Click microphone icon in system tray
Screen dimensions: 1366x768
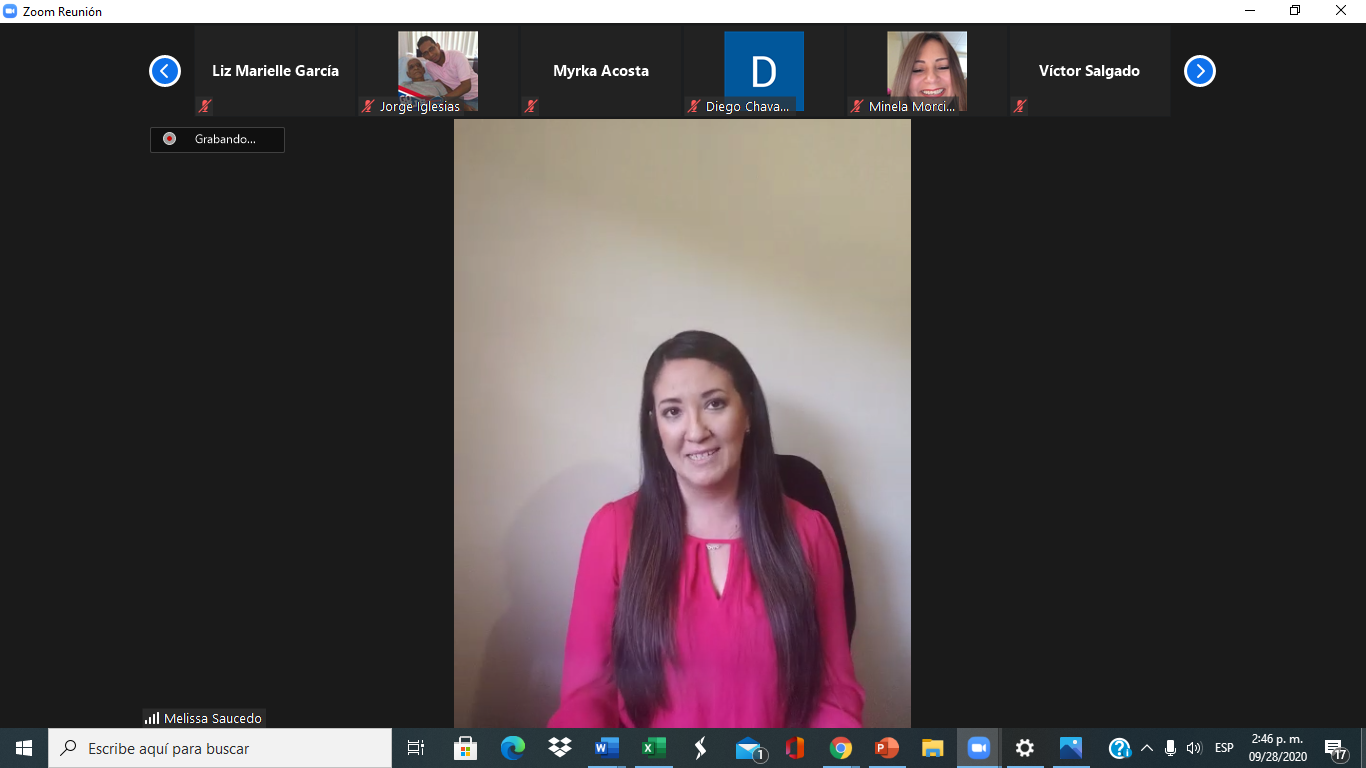point(1170,748)
